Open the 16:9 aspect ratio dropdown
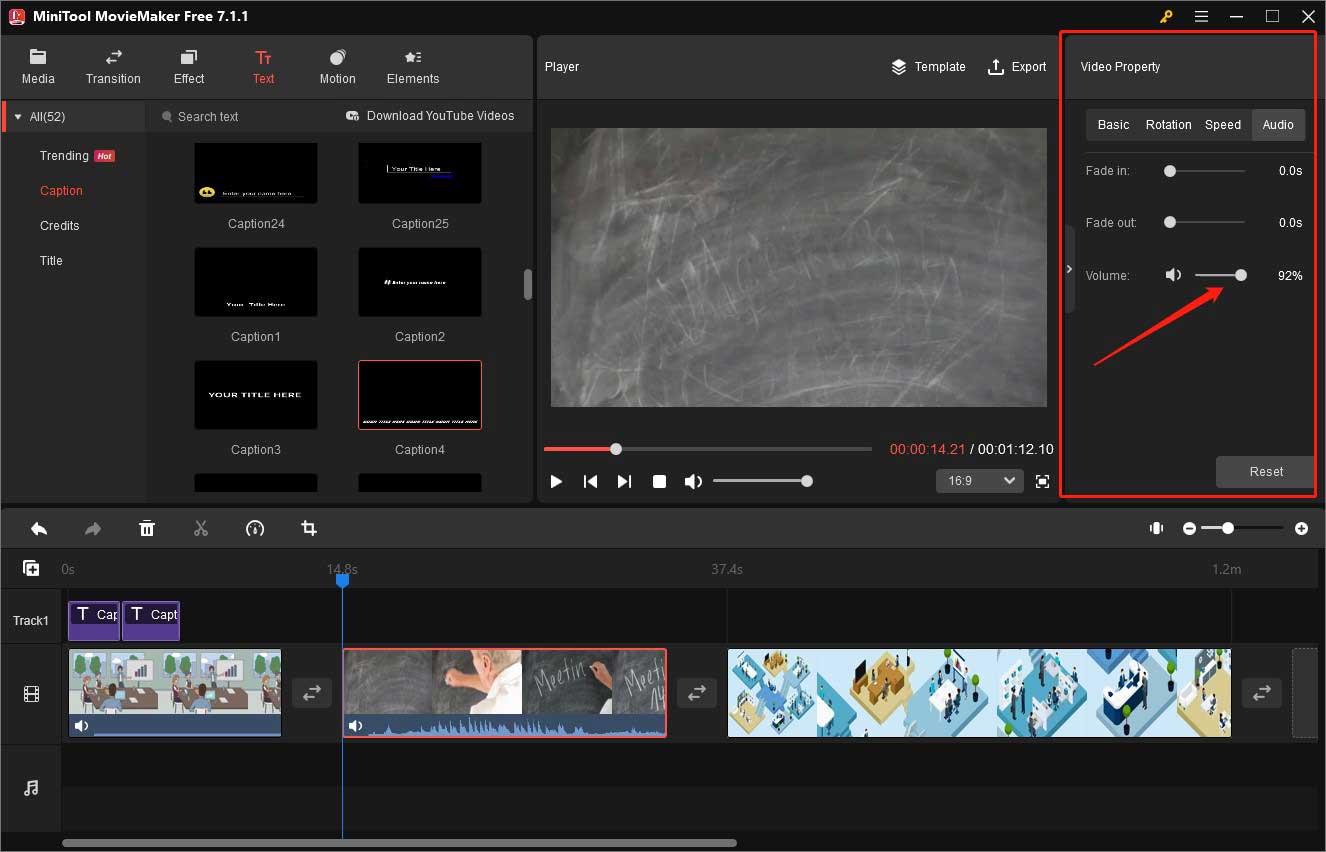 click(979, 481)
